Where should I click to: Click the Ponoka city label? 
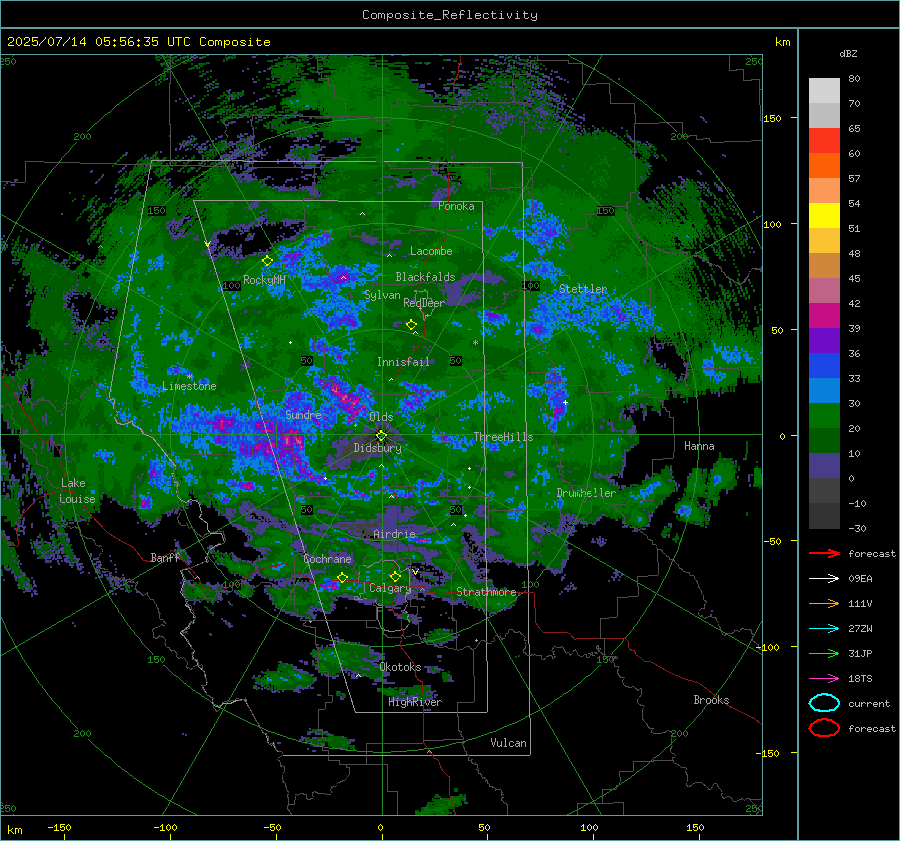coord(456,206)
